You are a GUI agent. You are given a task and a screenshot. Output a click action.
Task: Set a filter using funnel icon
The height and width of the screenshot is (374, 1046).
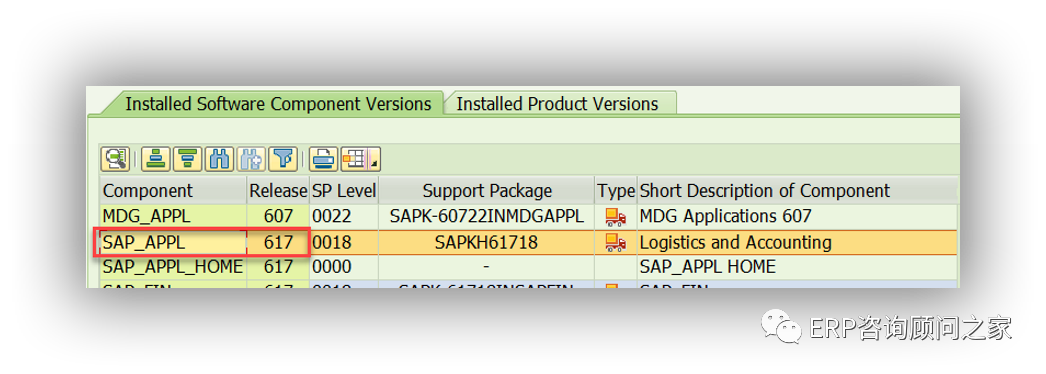pyautogui.click(x=284, y=159)
